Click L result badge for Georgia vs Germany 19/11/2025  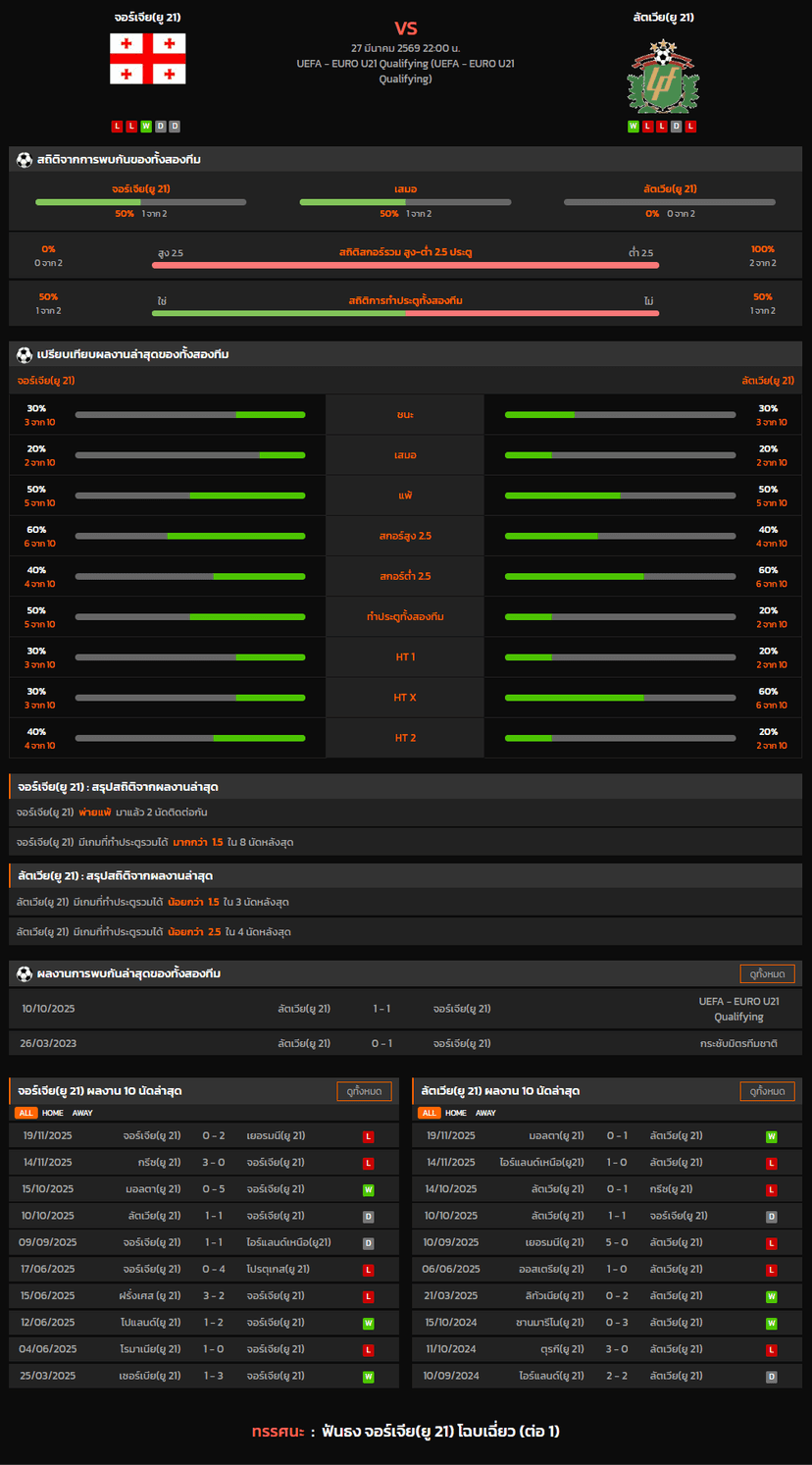click(369, 1136)
